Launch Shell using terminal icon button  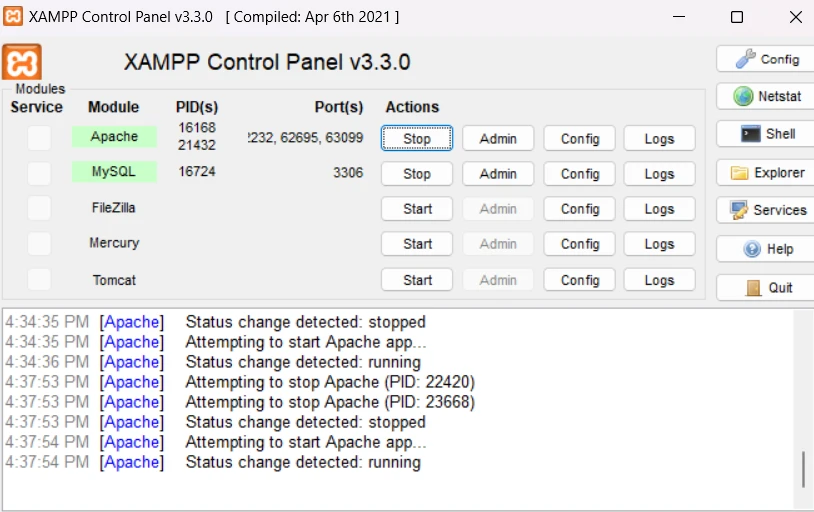click(766, 134)
